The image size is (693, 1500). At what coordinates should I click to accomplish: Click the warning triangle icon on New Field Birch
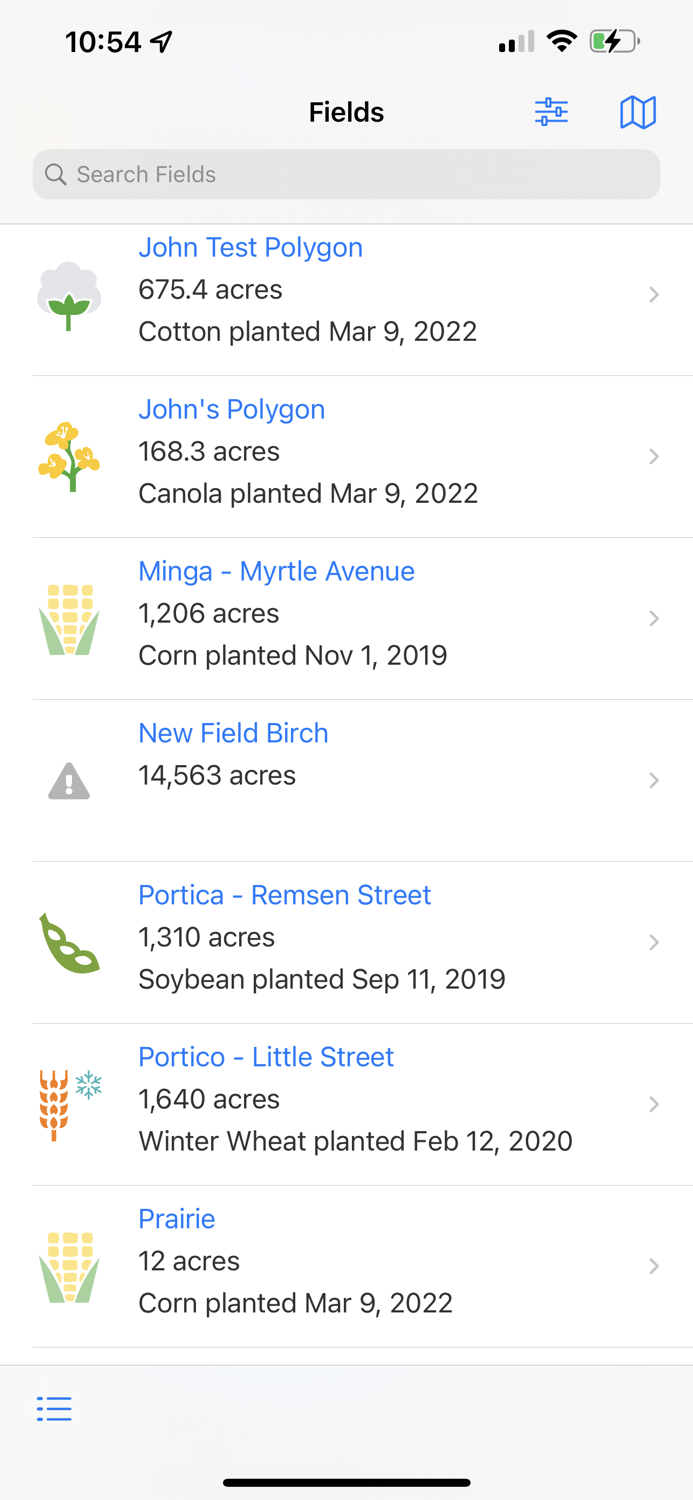click(x=69, y=780)
